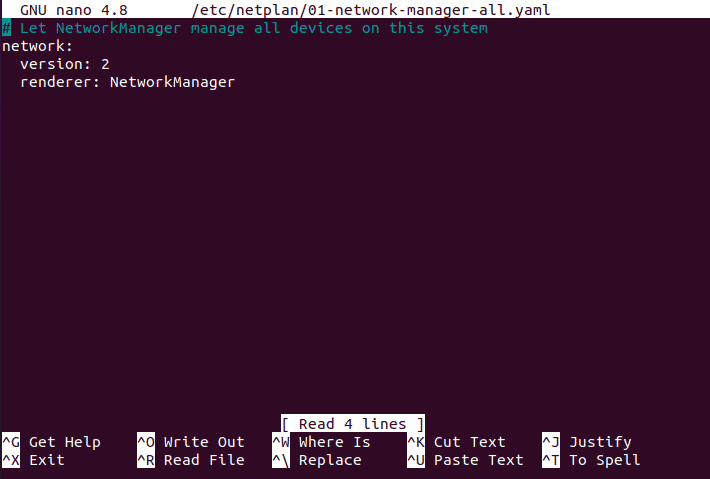Image resolution: width=710 pixels, height=479 pixels.
Task: Select the ^K Cut Text shortcut
Action: (x=456, y=442)
